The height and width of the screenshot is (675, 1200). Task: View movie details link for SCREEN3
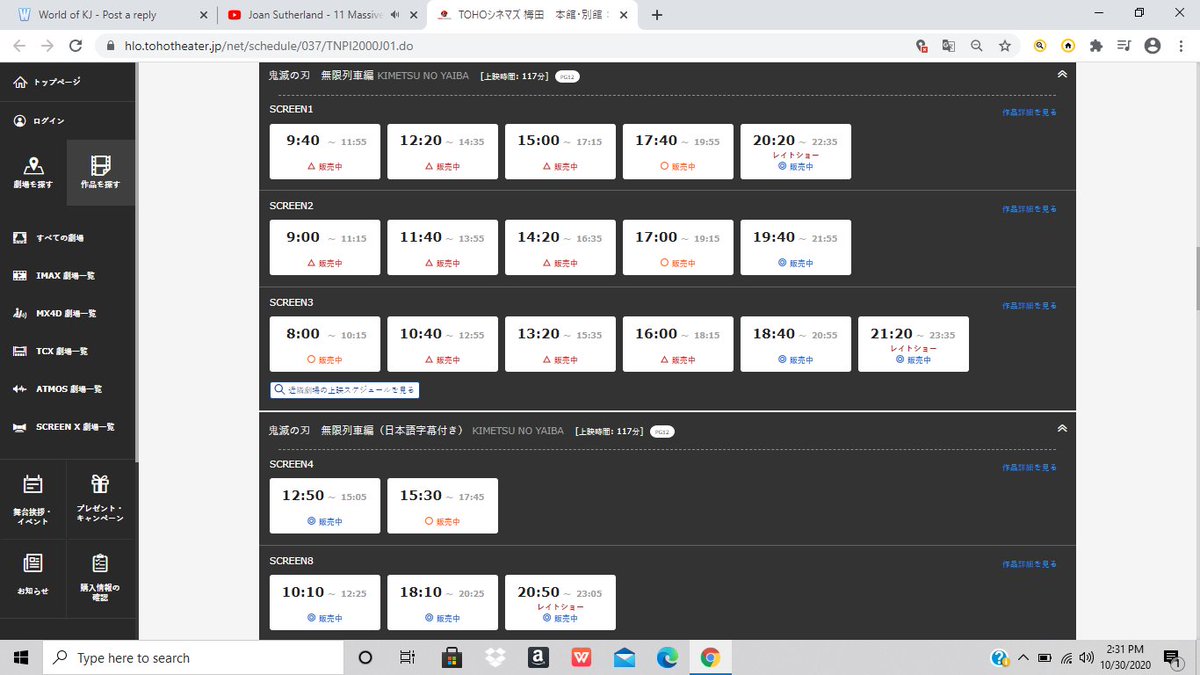tap(1029, 306)
